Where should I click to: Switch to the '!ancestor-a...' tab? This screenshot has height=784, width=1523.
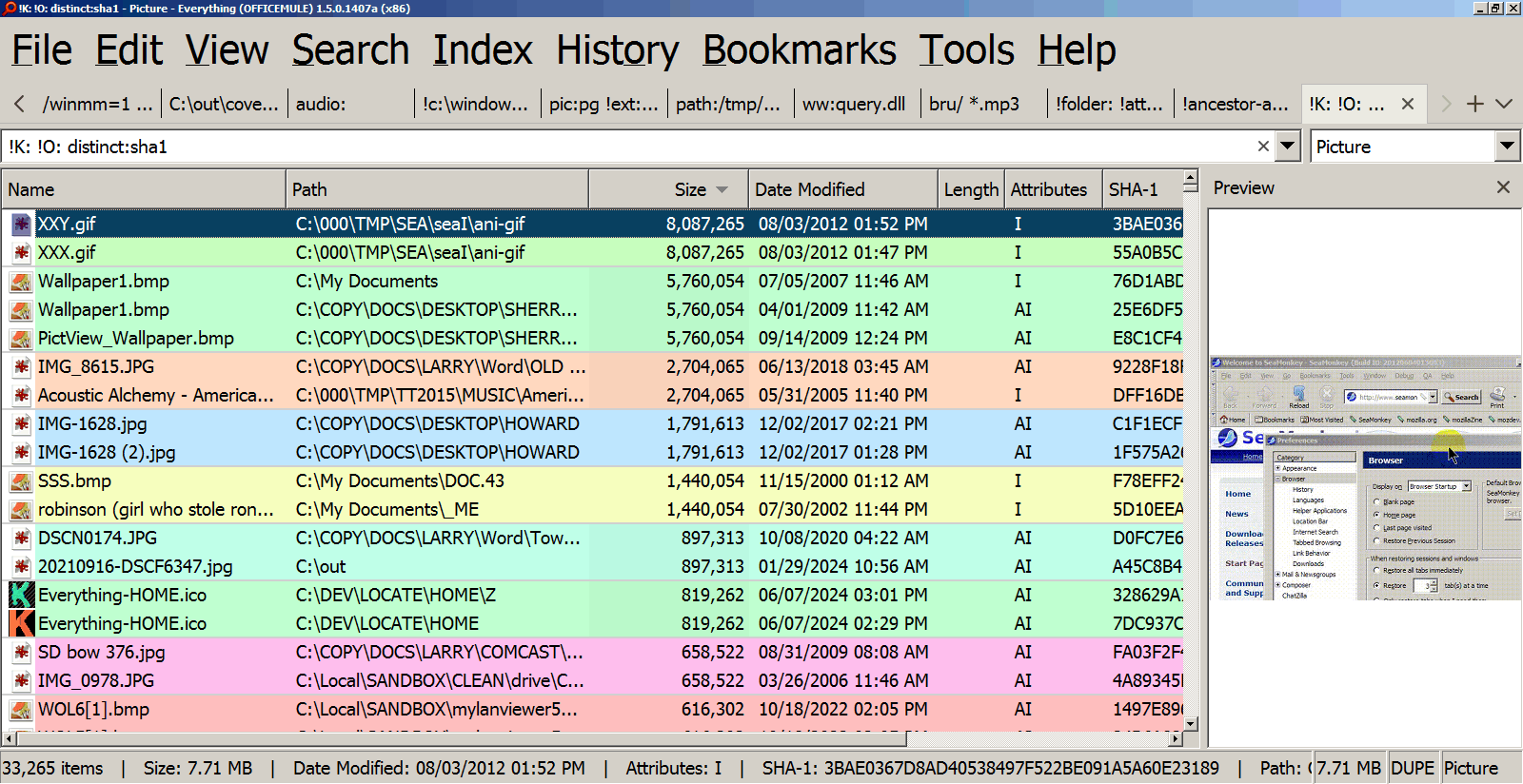tap(1236, 104)
